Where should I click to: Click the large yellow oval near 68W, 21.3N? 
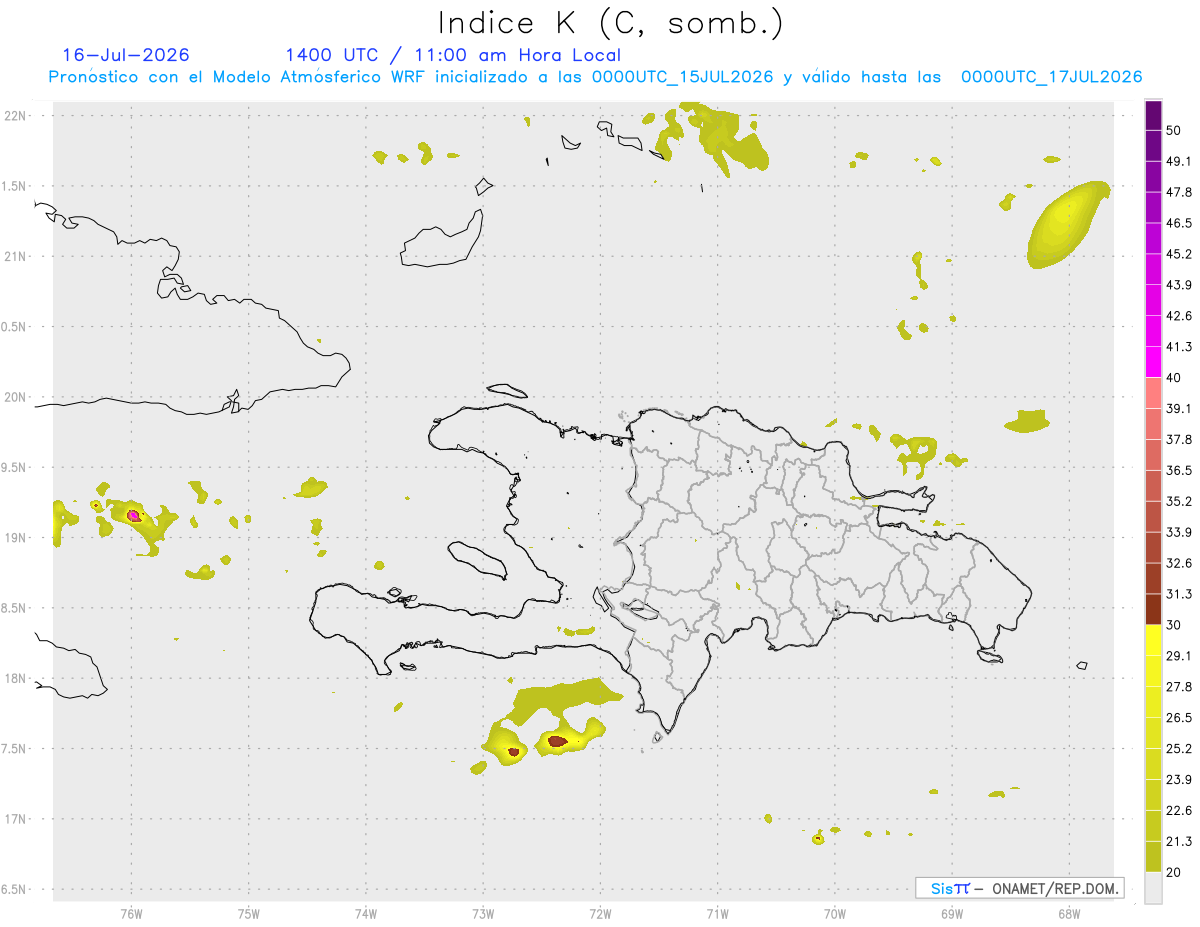(x=1068, y=225)
